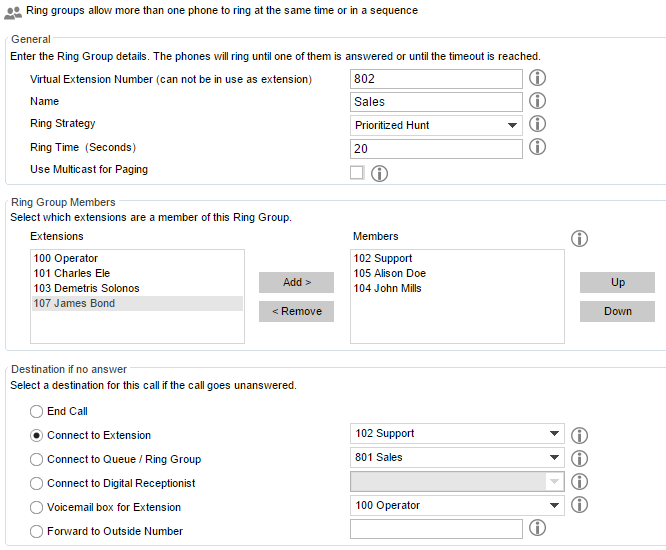Screen dimensions: 666x550
Task: Select End Call radio button
Action: click(37, 412)
